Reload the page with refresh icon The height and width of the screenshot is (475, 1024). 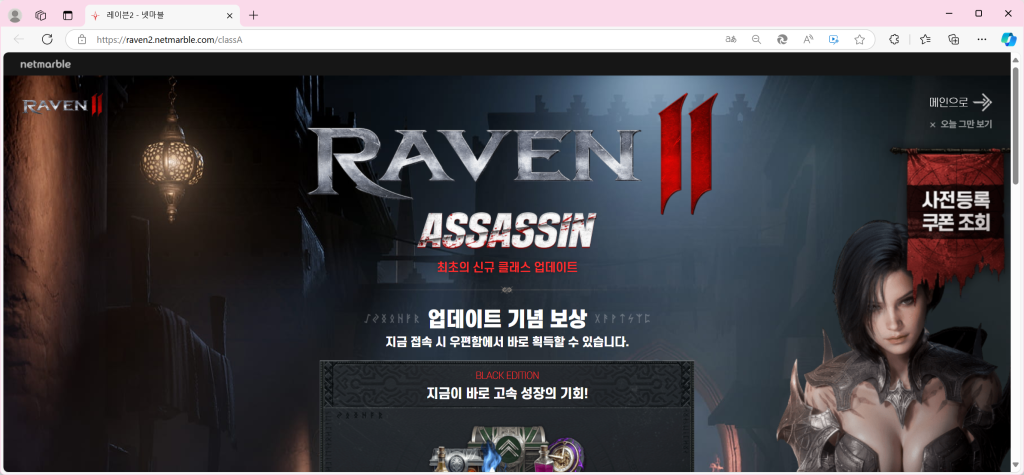point(47,39)
